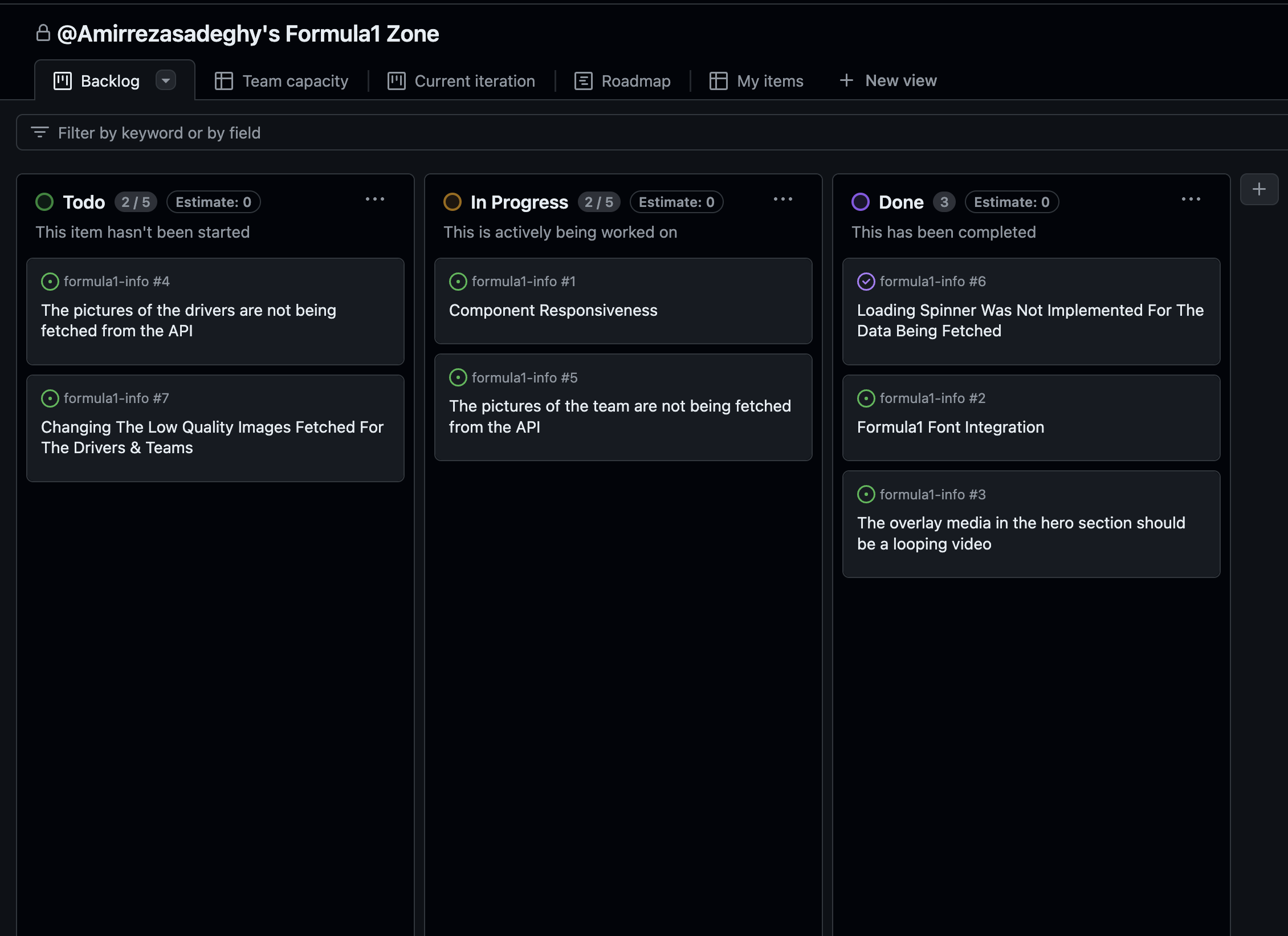Open Done column ellipsis menu

pos(1191,200)
